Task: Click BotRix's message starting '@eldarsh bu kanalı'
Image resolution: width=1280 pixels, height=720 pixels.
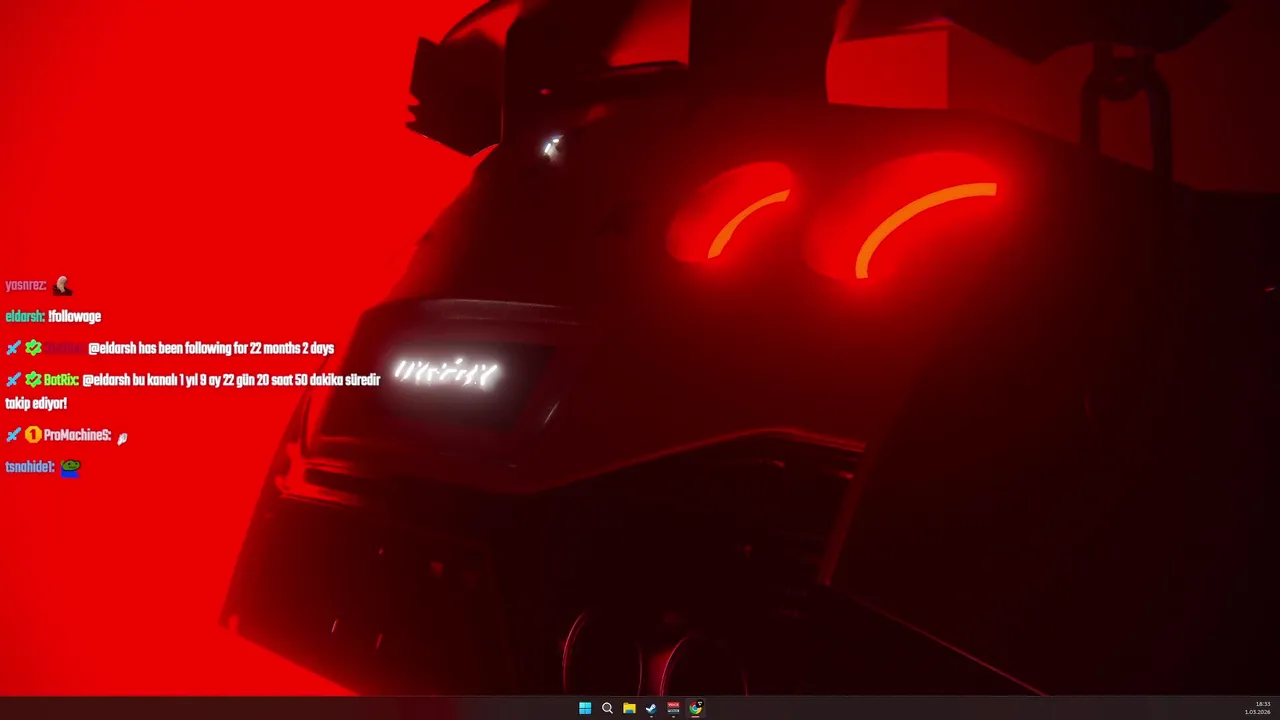Action: pos(231,380)
